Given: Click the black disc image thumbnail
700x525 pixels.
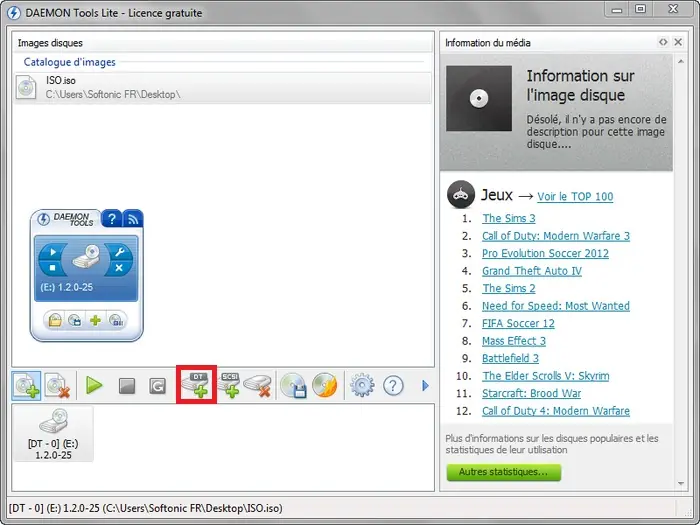Looking at the screenshot, I should click(479, 98).
